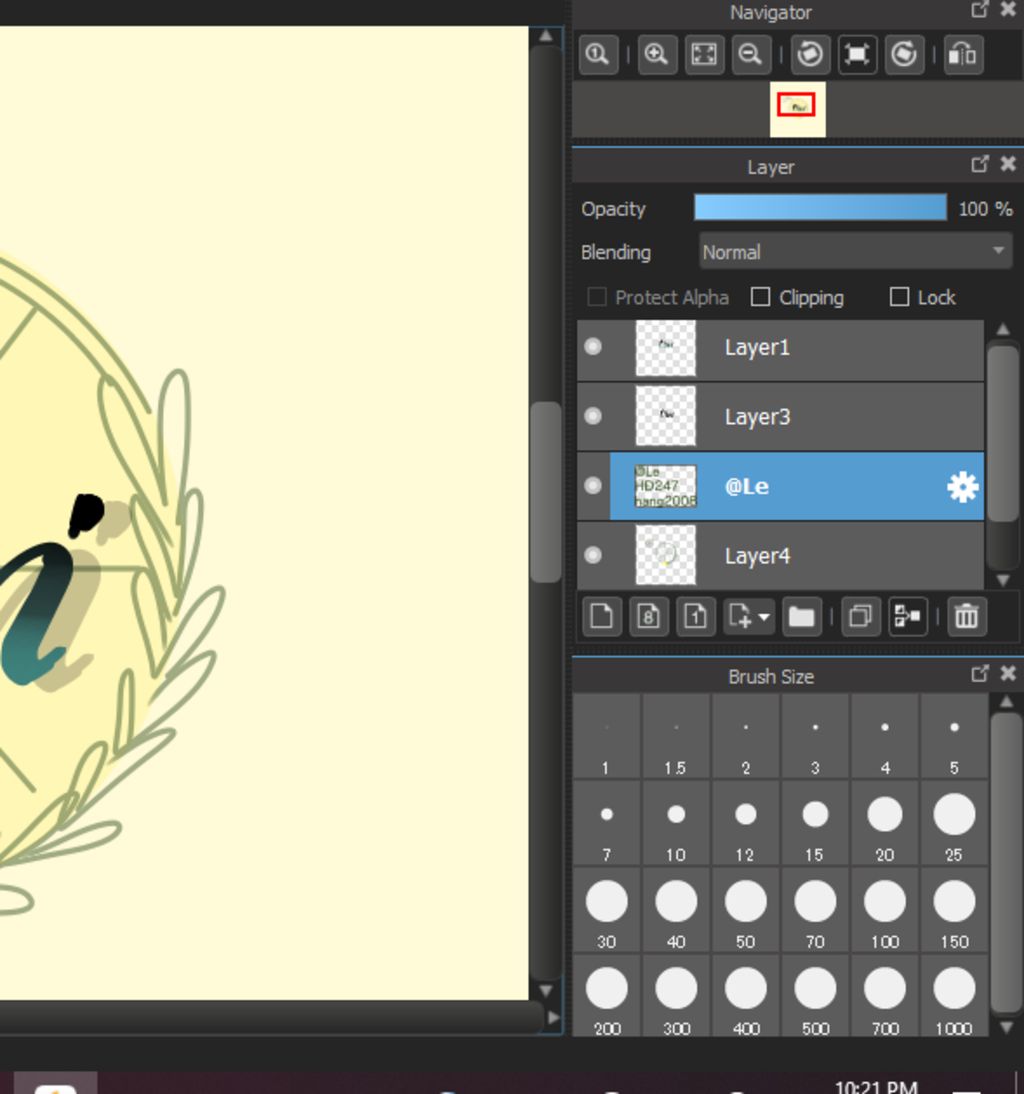Add a new 1-bit layer
This screenshot has width=1024, height=1094.
pyautogui.click(x=695, y=617)
